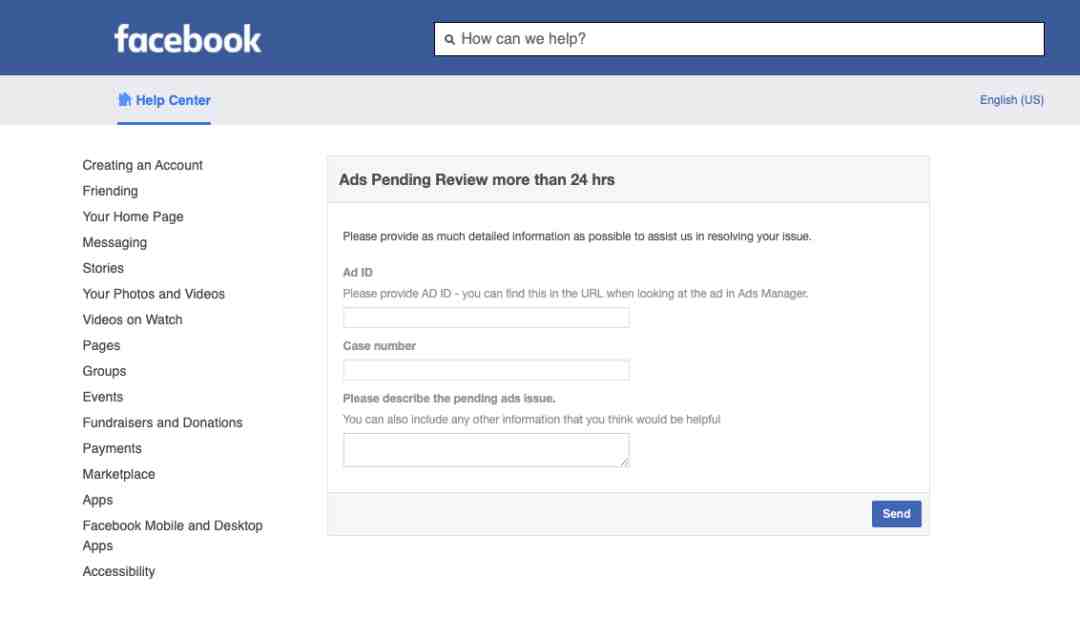Click 'Please provide as much detailed information' text
1080x637 pixels.
pyautogui.click(x=577, y=236)
